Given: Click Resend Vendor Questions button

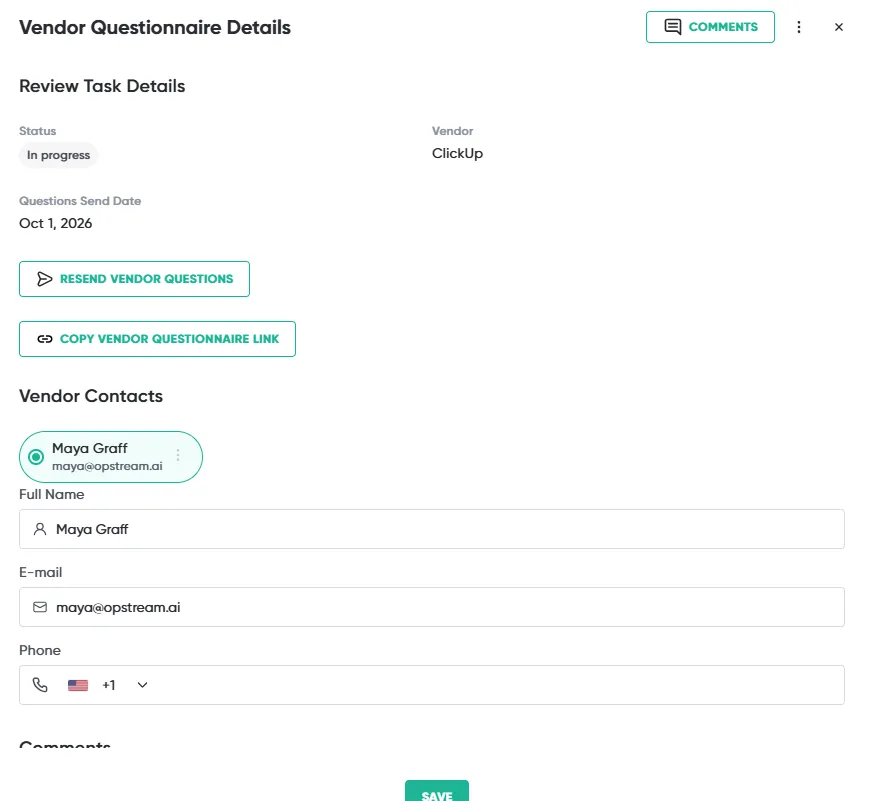Looking at the screenshot, I should point(134,279).
